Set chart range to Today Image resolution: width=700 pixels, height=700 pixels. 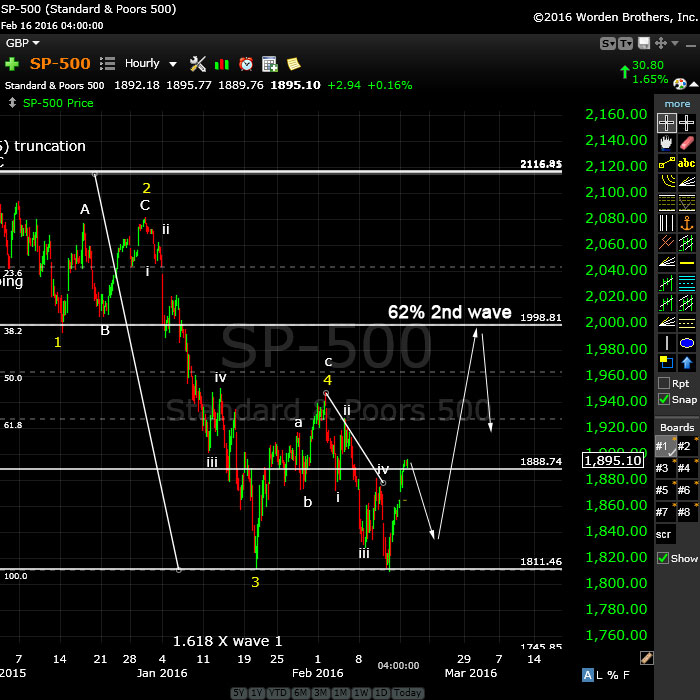tap(408, 693)
